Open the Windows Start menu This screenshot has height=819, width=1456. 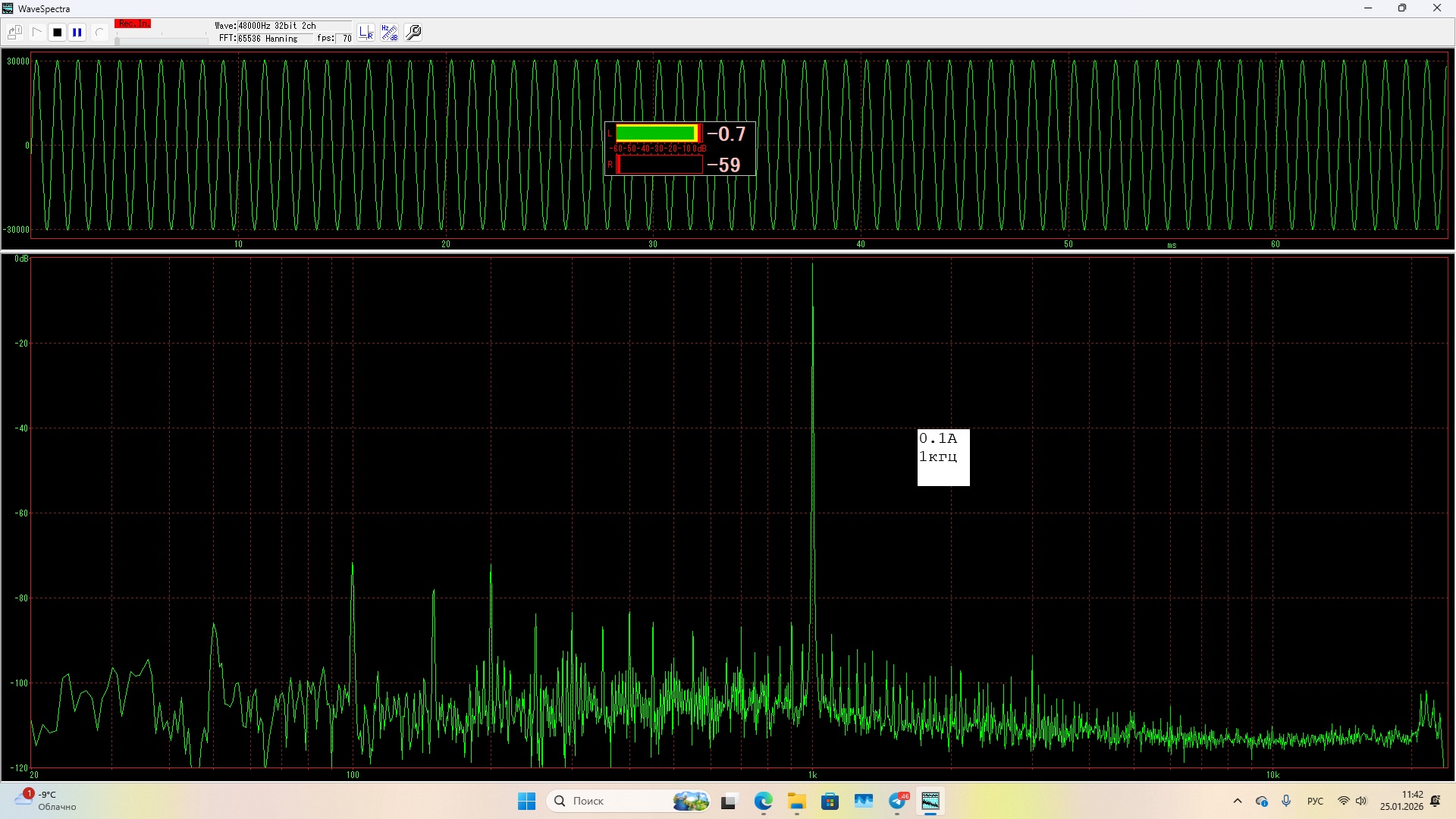click(x=526, y=801)
